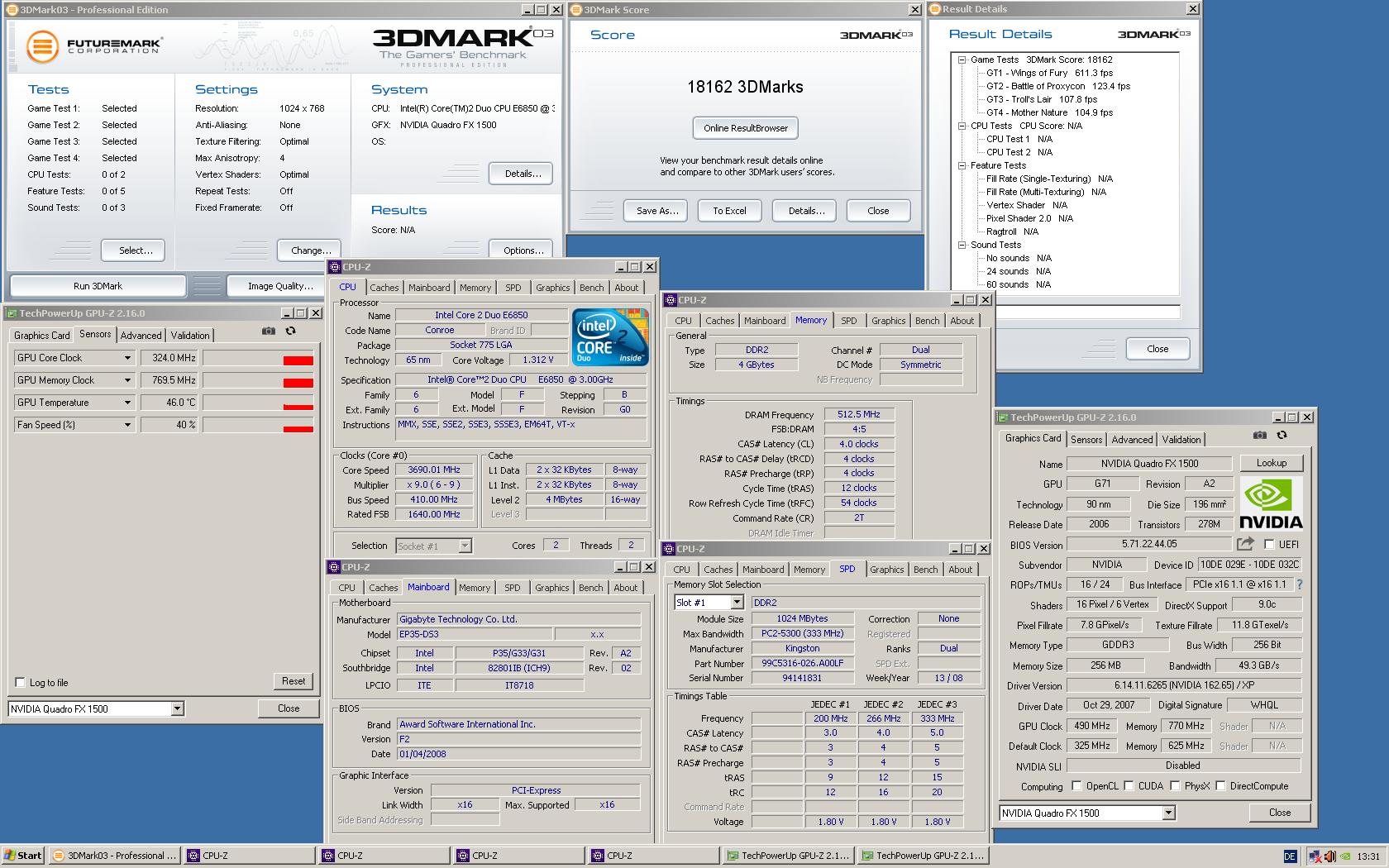Viewport: 1389px width, 868px height.
Task: Open the Windows Start menu
Action: point(22,856)
